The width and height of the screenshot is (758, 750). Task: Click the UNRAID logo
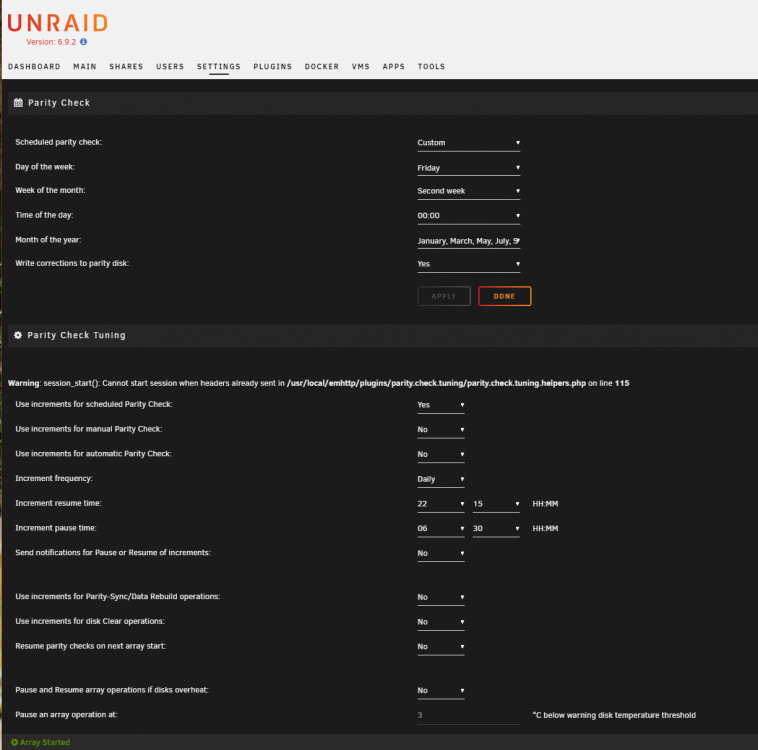pyautogui.click(x=58, y=23)
